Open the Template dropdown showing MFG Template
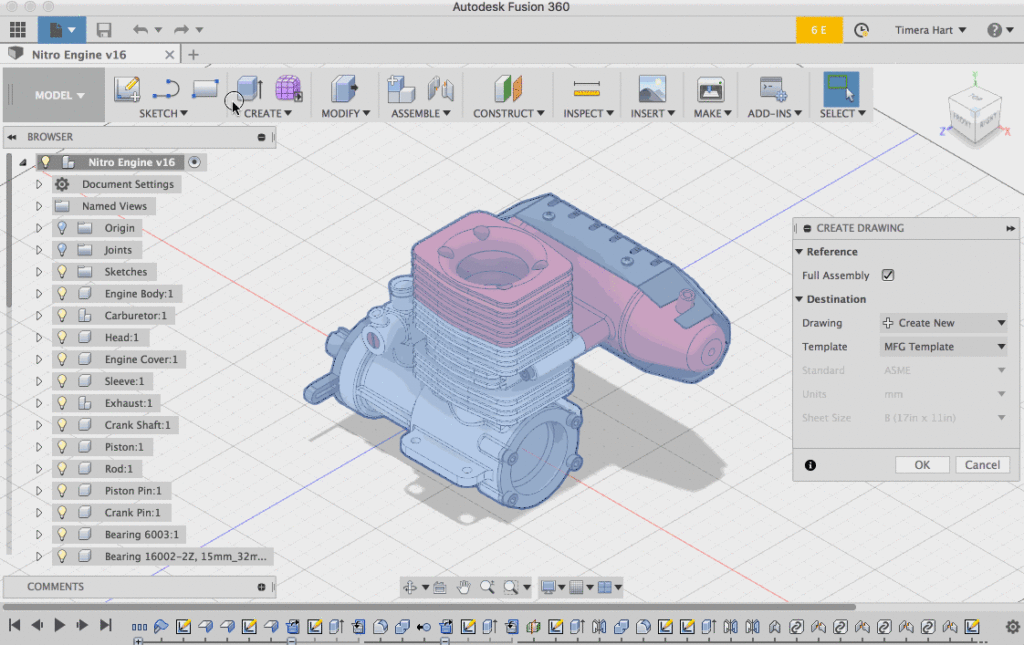Image resolution: width=1024 pixels, height=645 pixels. [x=944, y=347]
